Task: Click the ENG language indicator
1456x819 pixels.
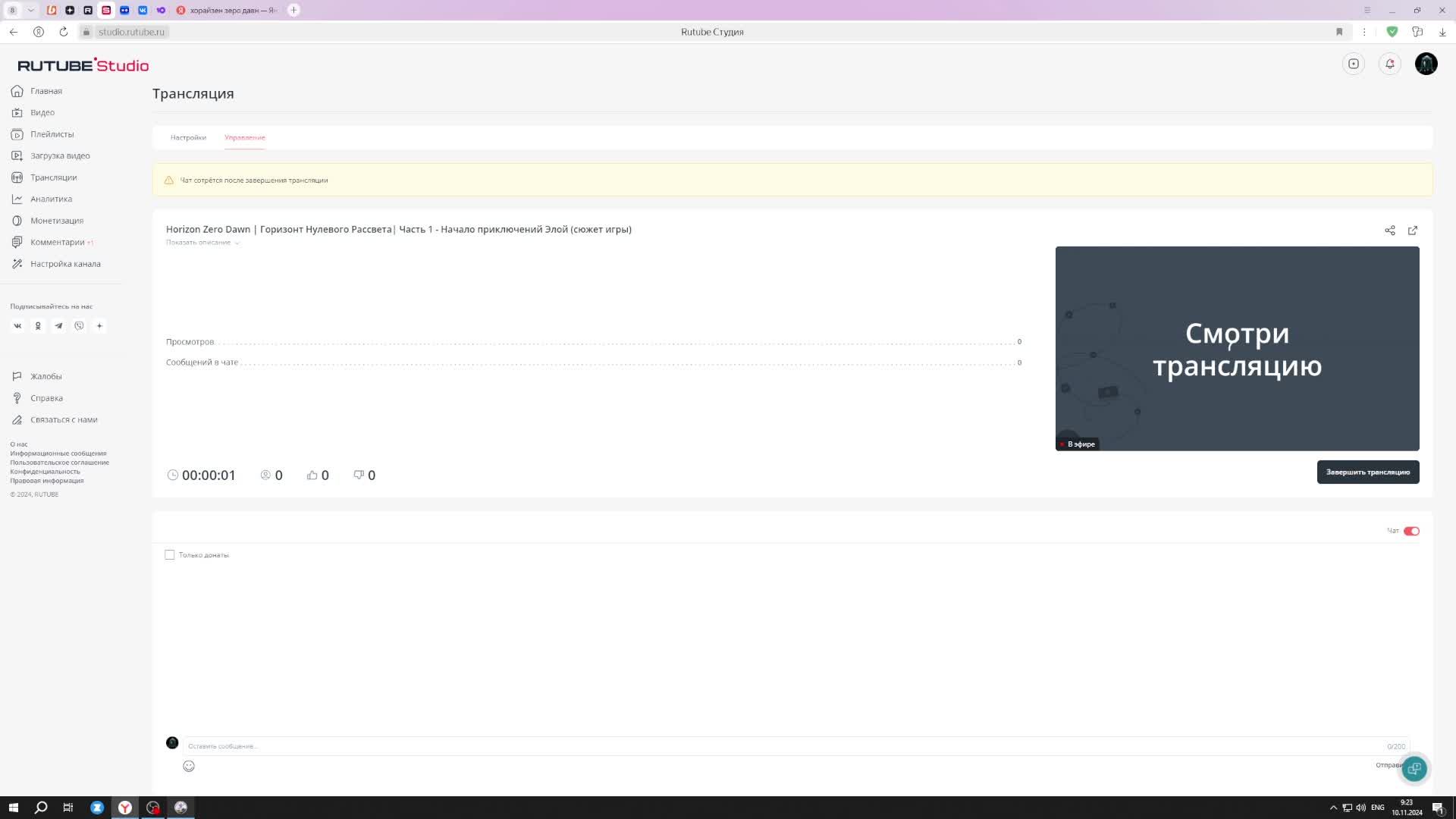Action: tap(1377, 808)
